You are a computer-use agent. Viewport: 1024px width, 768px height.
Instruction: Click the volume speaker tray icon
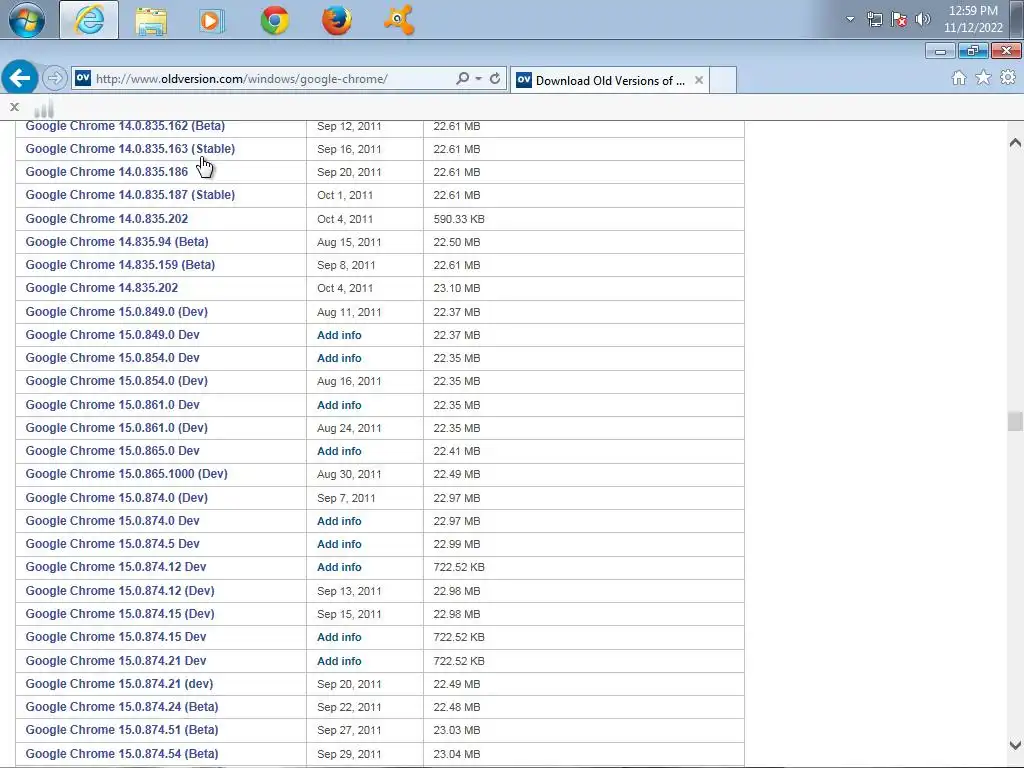coord(922,19)
